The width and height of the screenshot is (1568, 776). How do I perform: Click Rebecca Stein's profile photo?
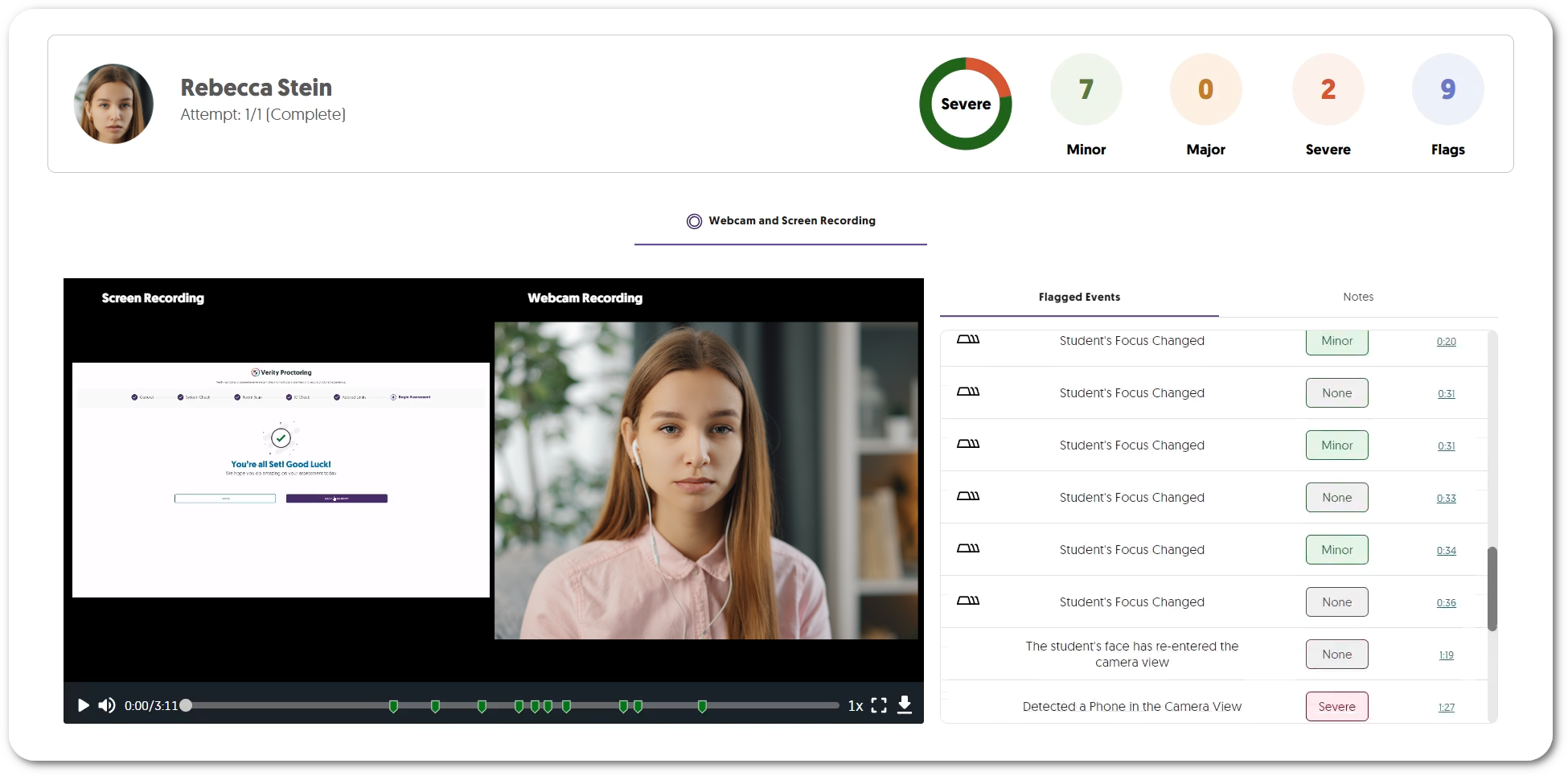pyautogui.click(x=113, y=104)
